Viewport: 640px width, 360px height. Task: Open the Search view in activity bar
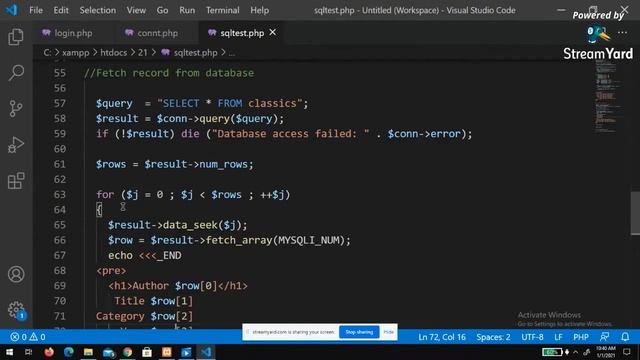pyautogui.click(x=16, y=73)
